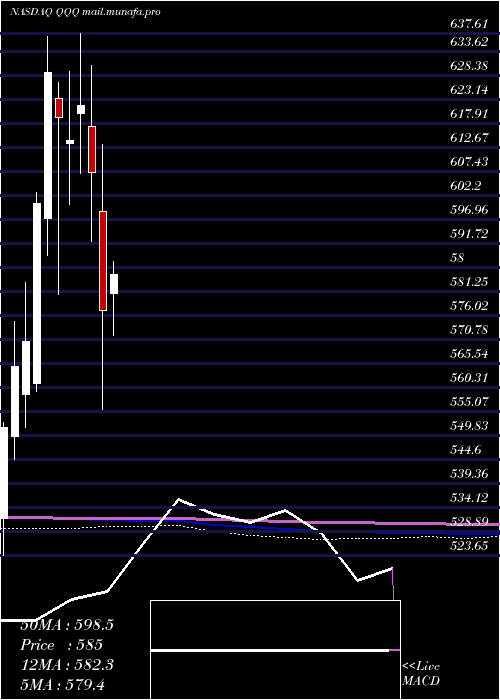This screenshot has height=700, width=500.
Task: Click the 534.12 price label
Action: tap(469, 498)
